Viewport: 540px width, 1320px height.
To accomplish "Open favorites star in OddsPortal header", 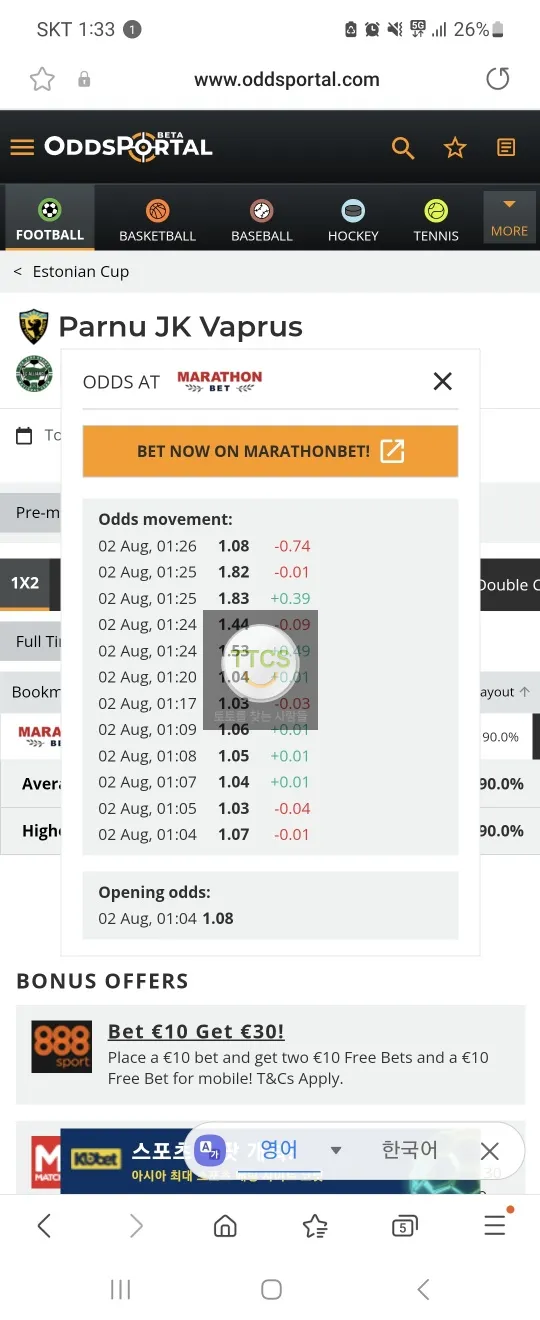I will tap(455, 148).
